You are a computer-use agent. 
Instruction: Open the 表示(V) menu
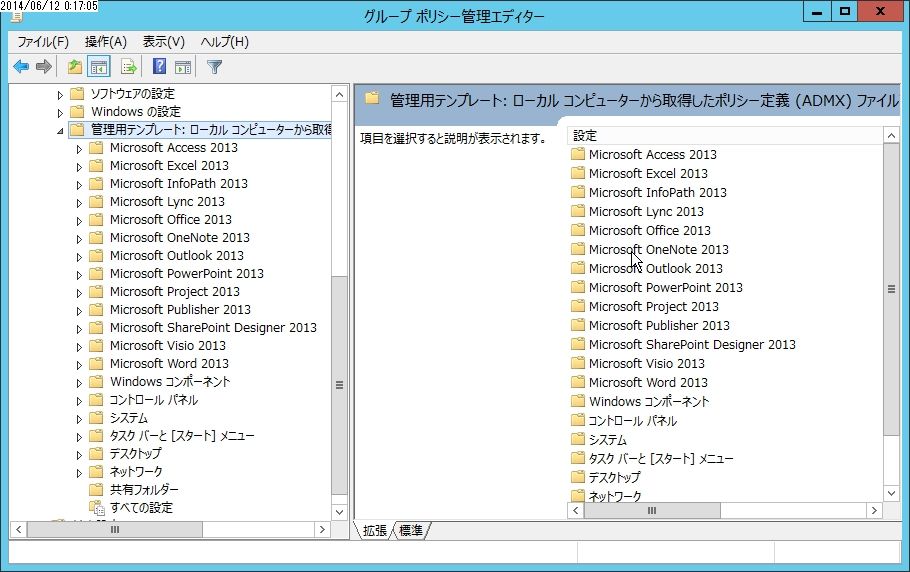click(x=164, y=42)
